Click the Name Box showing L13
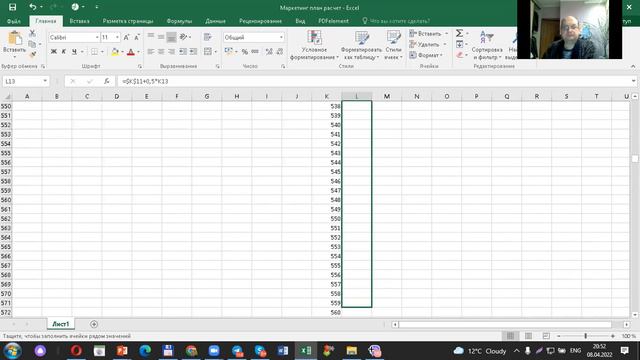 pos(26,81)
